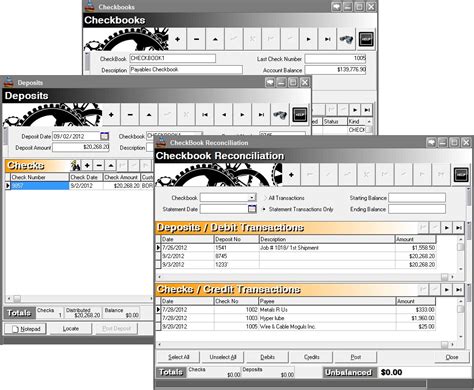The width and height of the screenshot is (474, 390).
Task: Delete record with minus in Checkbooks toolbar
Action: pos(196,39)
